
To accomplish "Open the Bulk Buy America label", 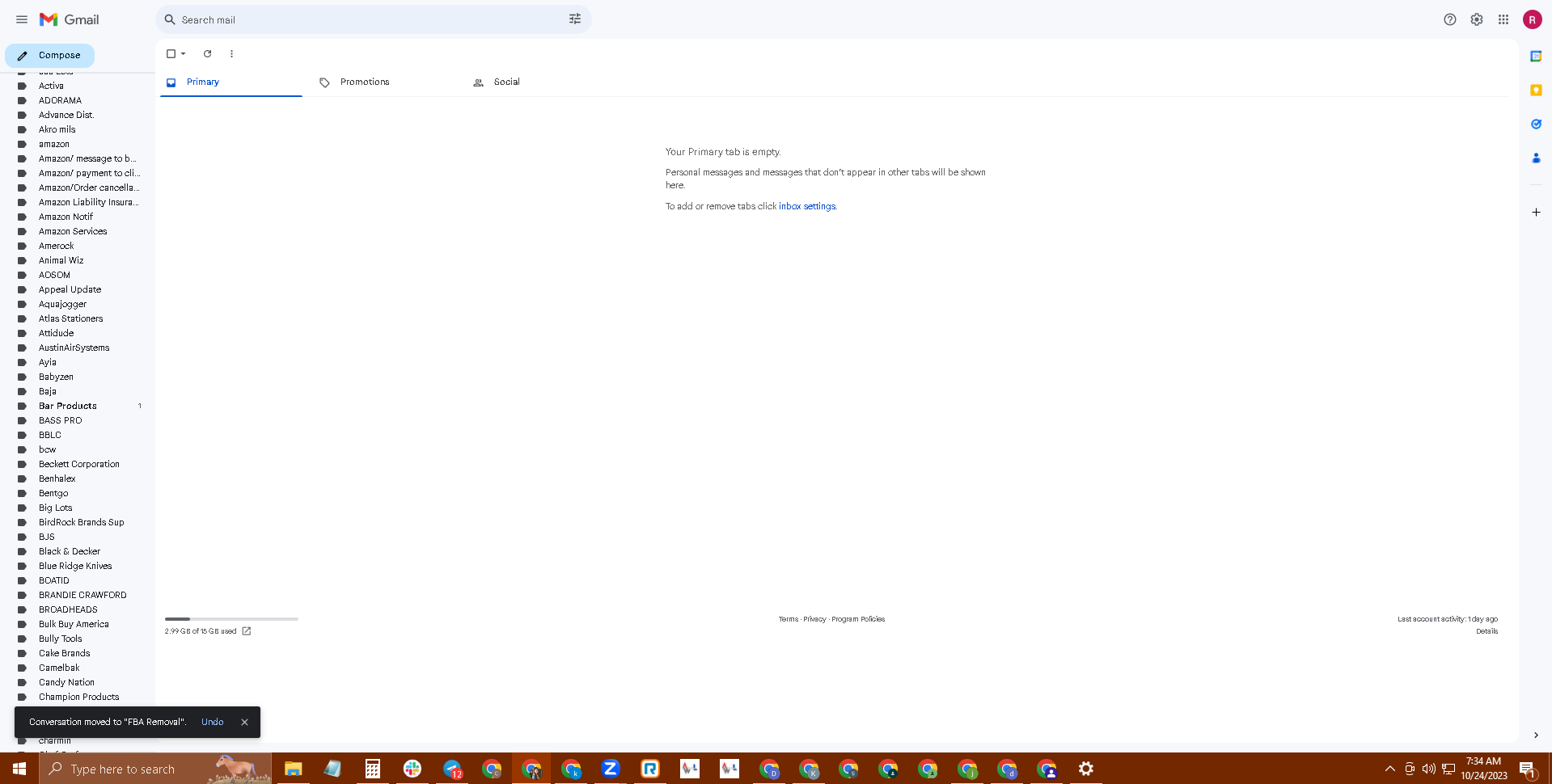I will coord(74,625).
